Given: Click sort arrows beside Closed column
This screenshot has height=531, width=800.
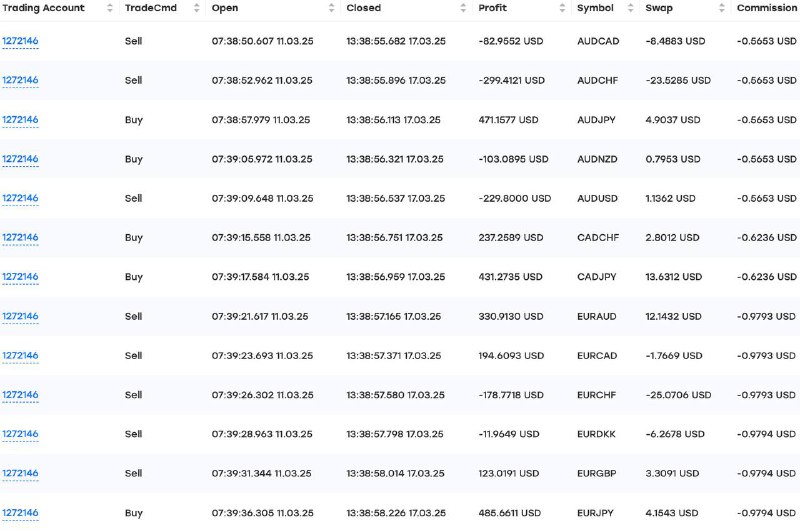Looking at the screenshot, I should (463, 8).
